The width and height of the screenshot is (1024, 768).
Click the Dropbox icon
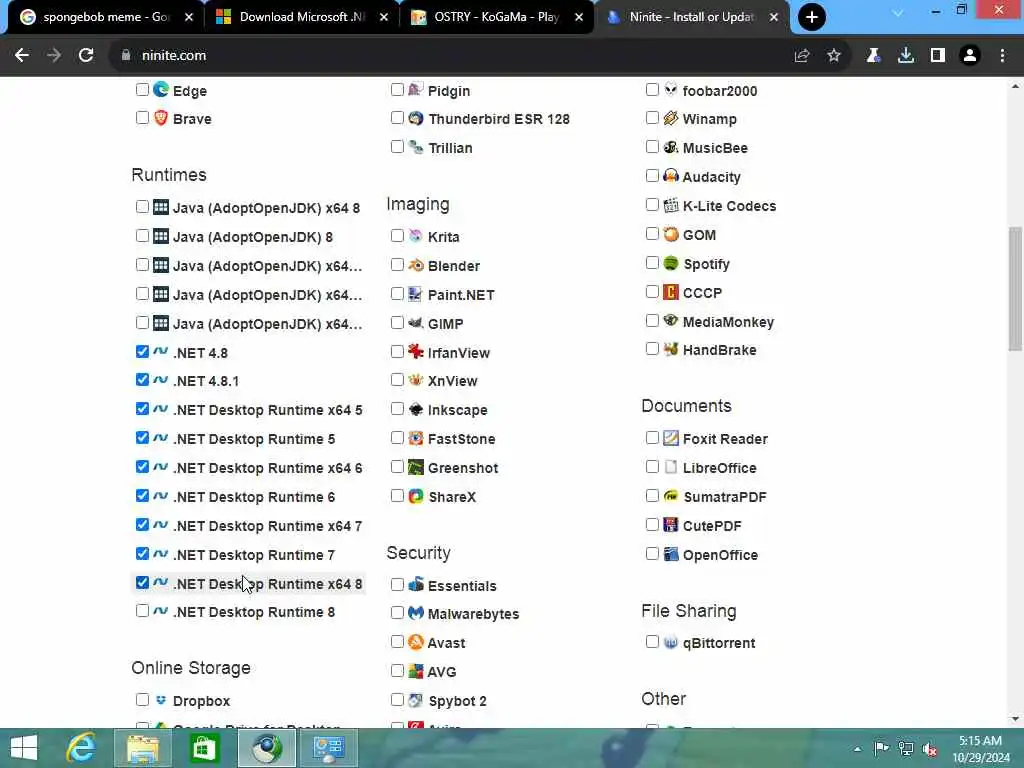(161, 700)
